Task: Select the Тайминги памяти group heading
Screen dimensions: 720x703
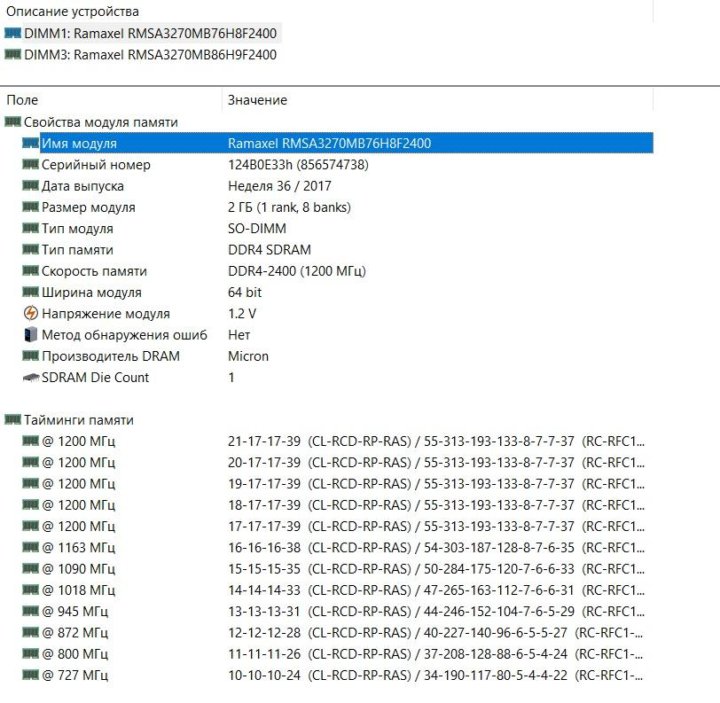Action: tap(79, 420)
